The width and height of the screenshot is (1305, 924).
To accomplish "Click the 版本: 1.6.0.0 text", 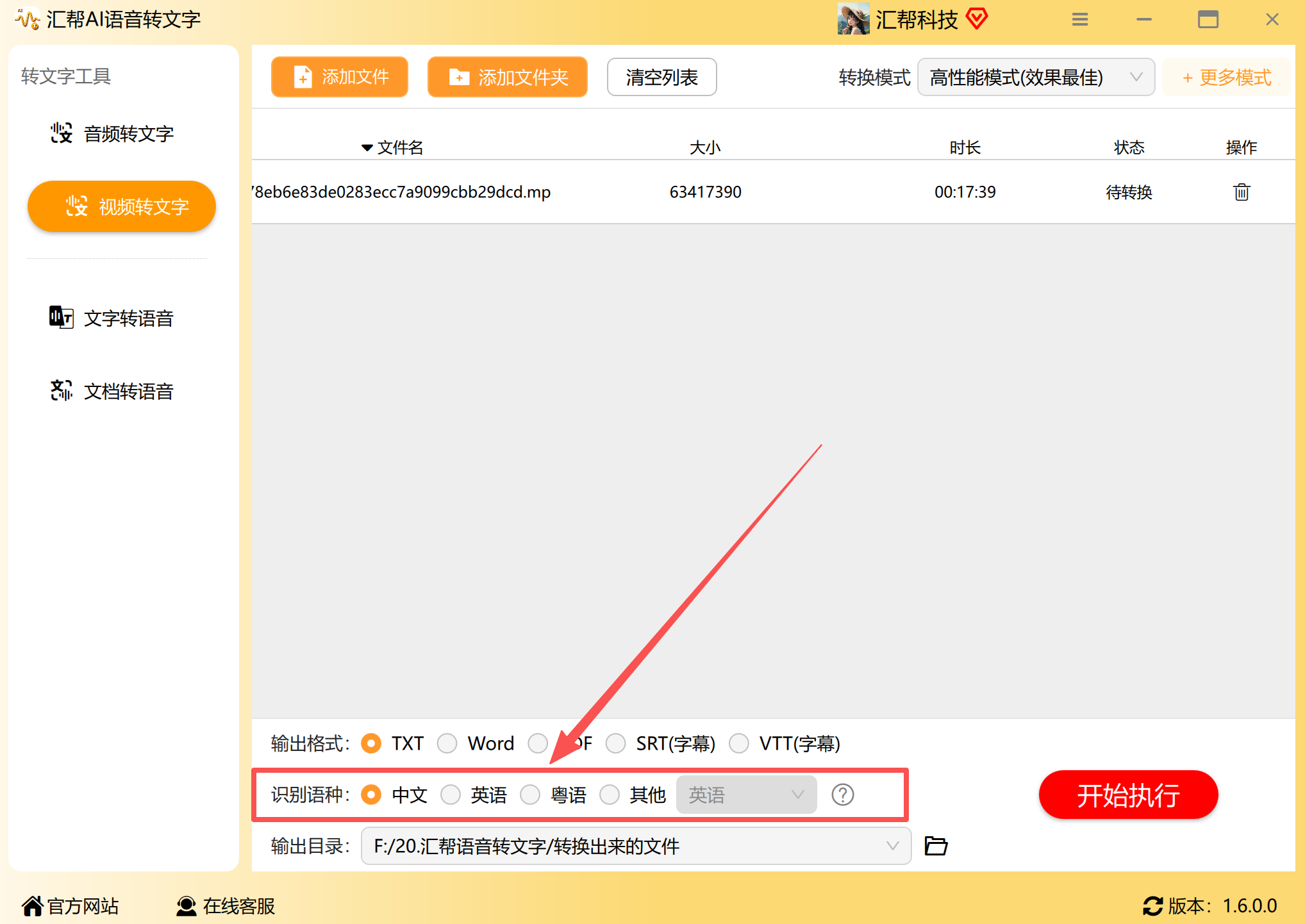I will pos(1222,905).
